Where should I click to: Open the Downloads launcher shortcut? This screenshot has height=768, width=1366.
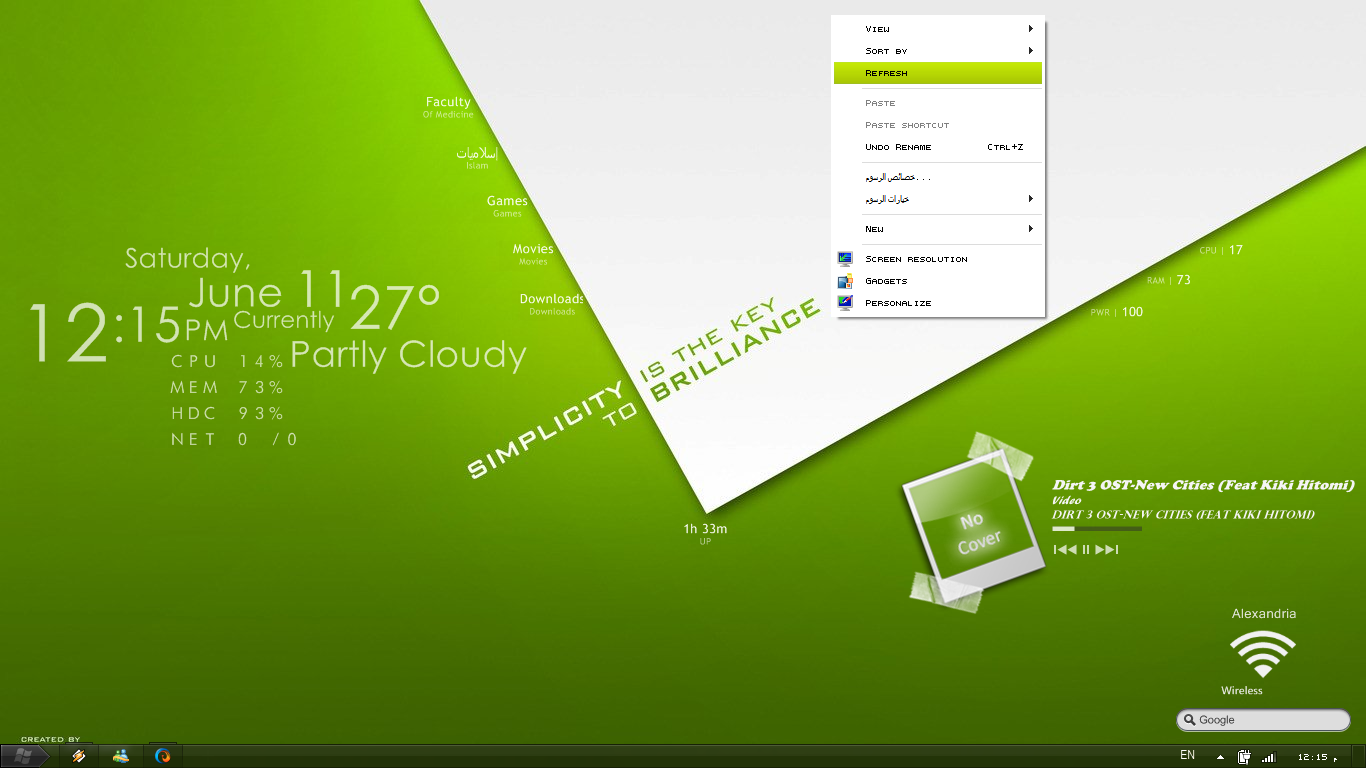552,304
